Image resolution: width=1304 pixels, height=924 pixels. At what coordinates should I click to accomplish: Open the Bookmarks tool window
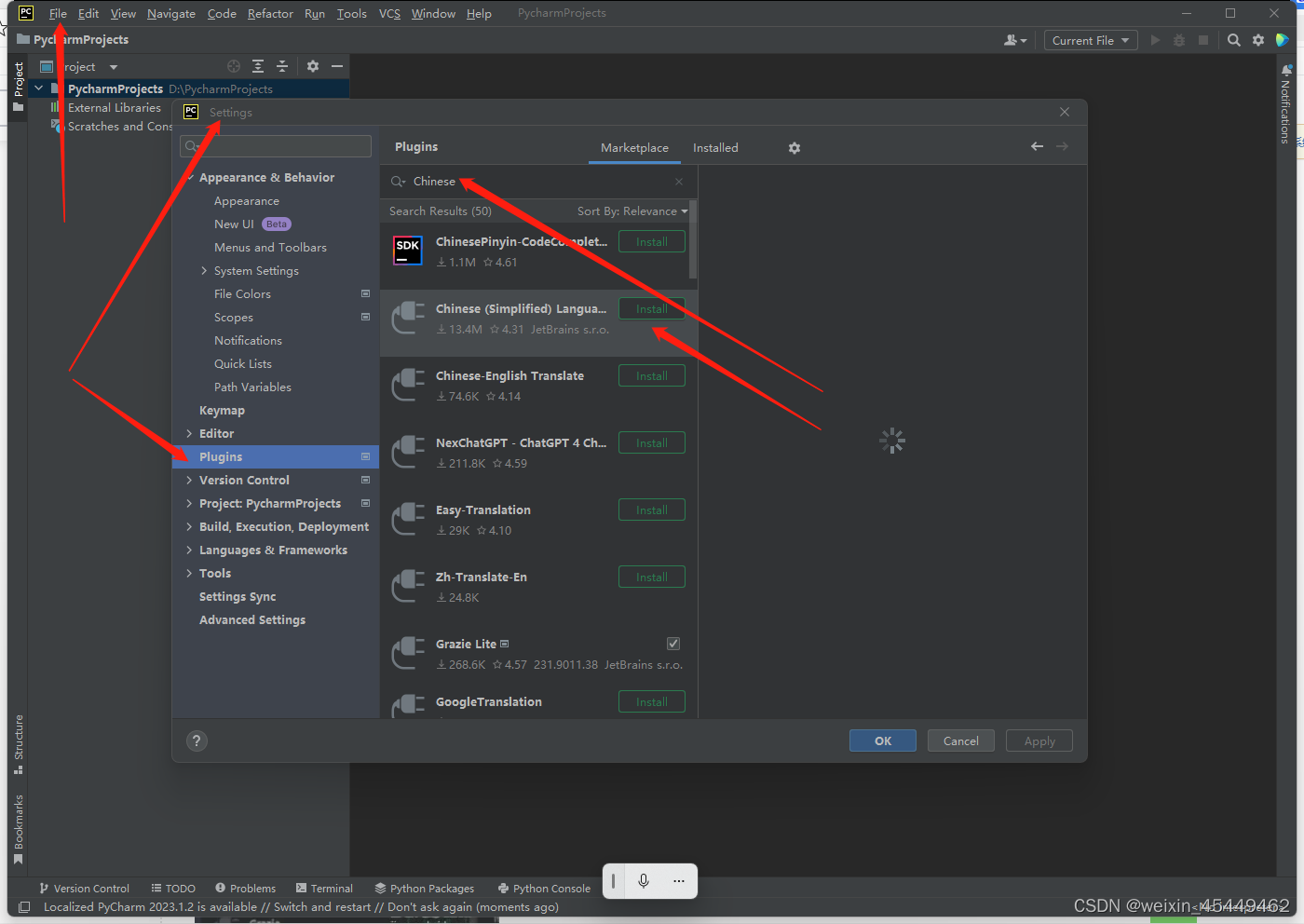[18, 829]
